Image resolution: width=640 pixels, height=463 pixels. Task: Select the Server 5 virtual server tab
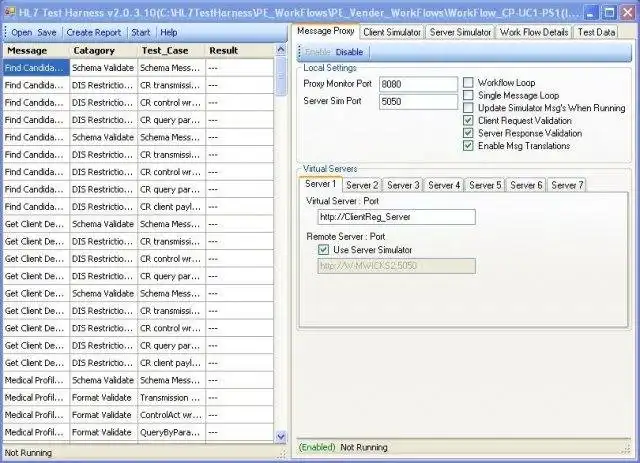point(485,185)
